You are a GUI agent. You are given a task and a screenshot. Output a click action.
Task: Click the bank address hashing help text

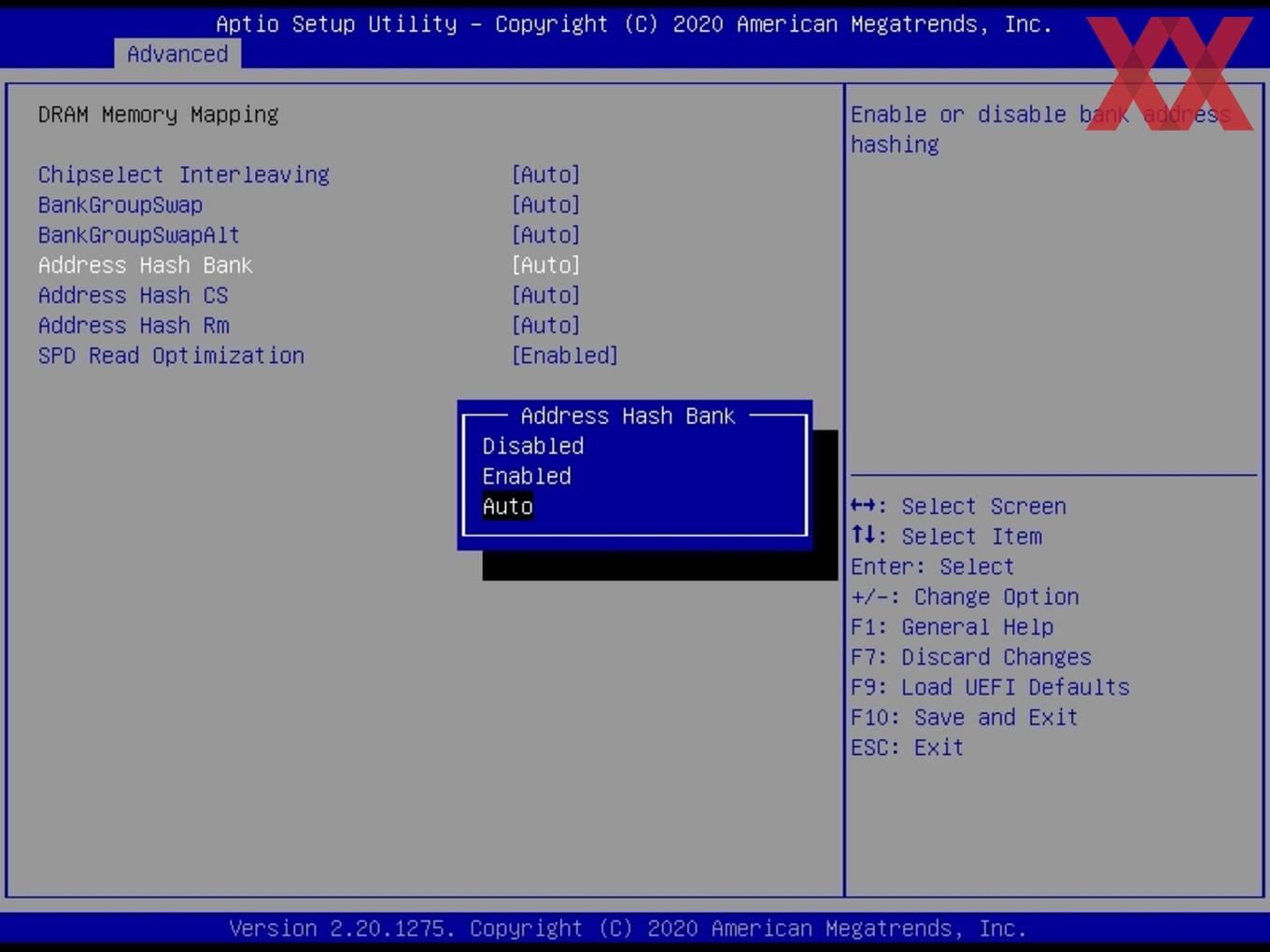coord(1040,129)
